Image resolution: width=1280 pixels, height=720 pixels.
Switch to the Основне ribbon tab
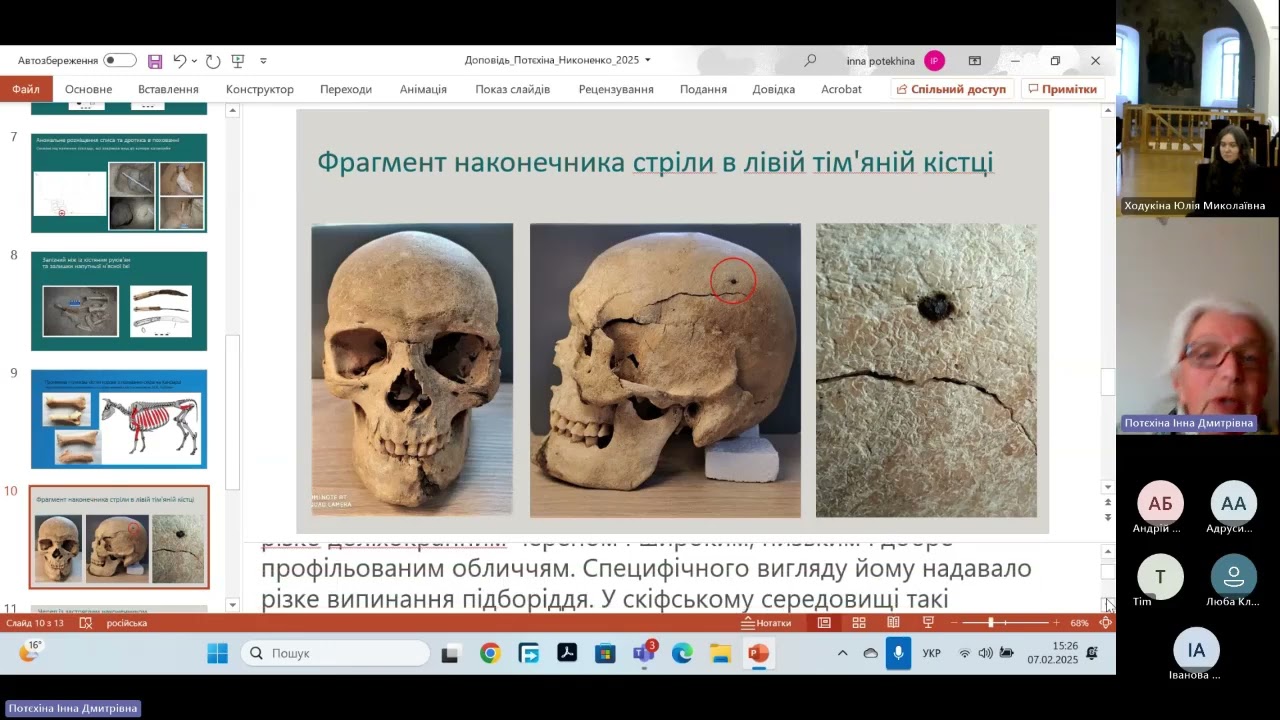pyautogui.click(x=89, y=89)
